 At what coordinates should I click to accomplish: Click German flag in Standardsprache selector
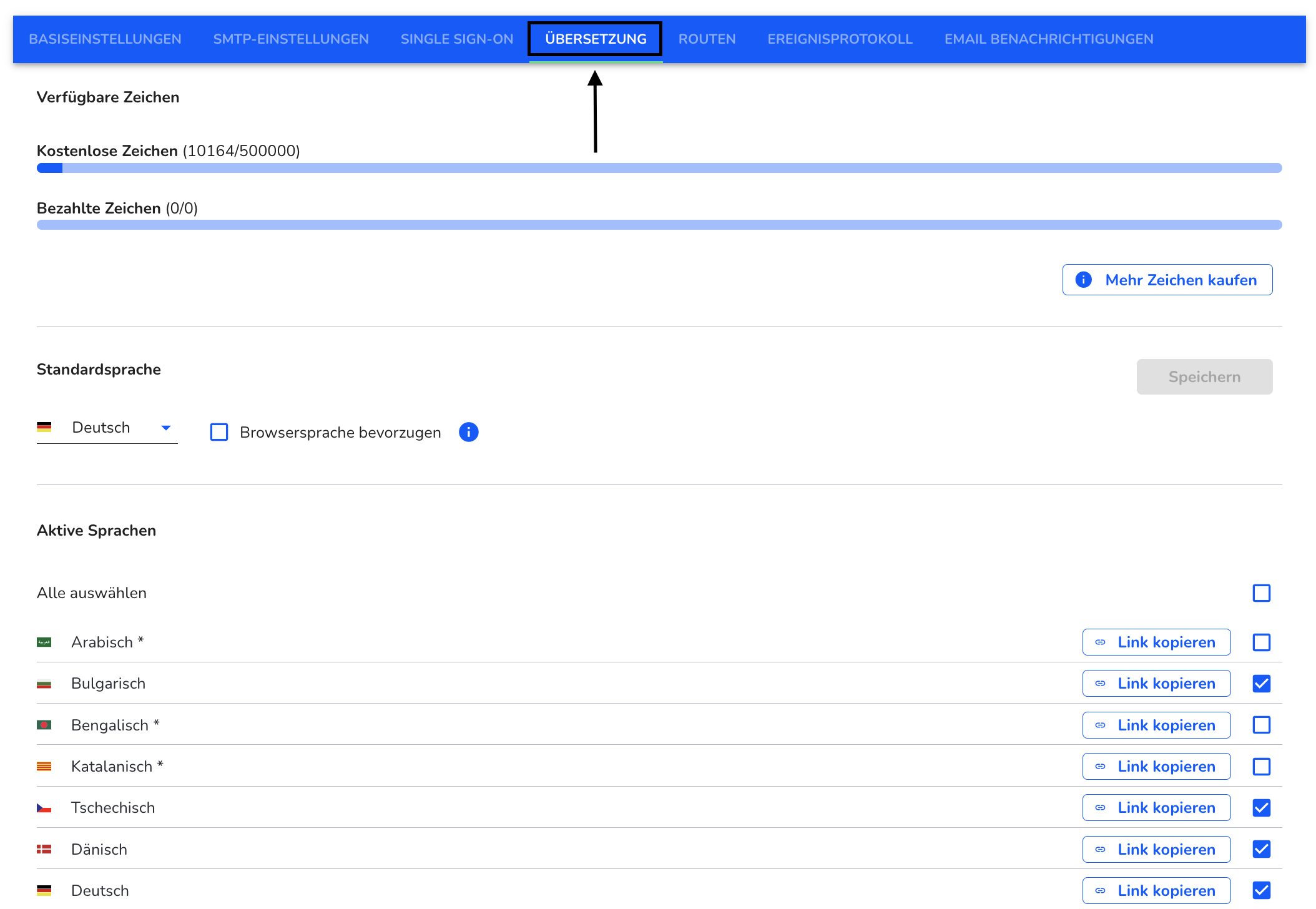point(44,428)
